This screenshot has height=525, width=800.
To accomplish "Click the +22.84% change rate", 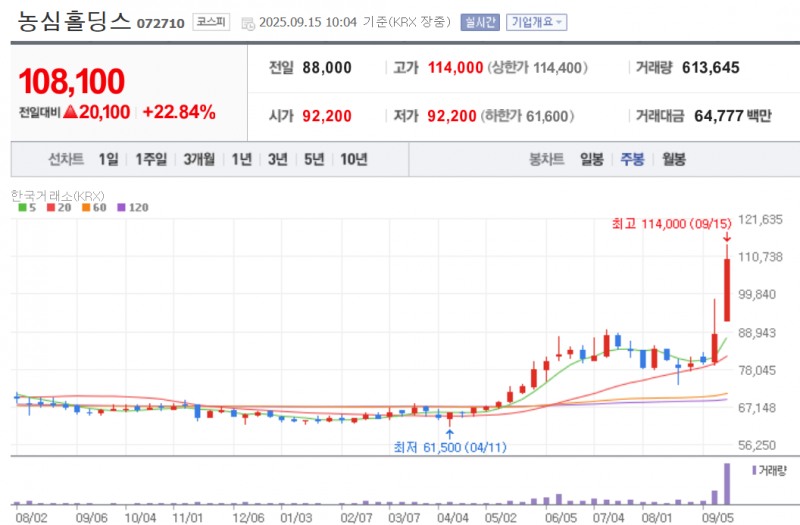I will coord(179,112).
